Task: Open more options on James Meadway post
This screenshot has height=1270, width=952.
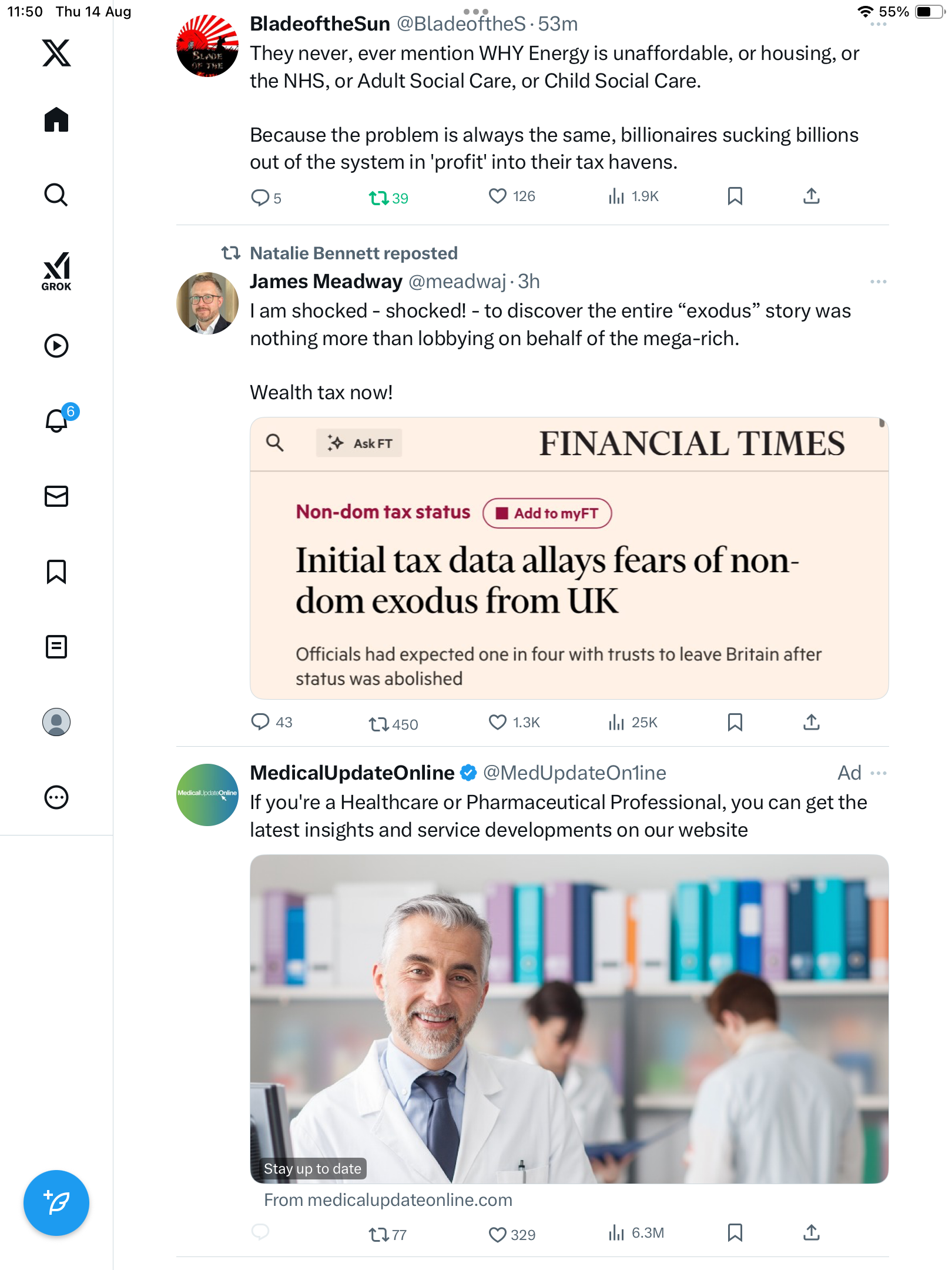Action: (878, 282)
